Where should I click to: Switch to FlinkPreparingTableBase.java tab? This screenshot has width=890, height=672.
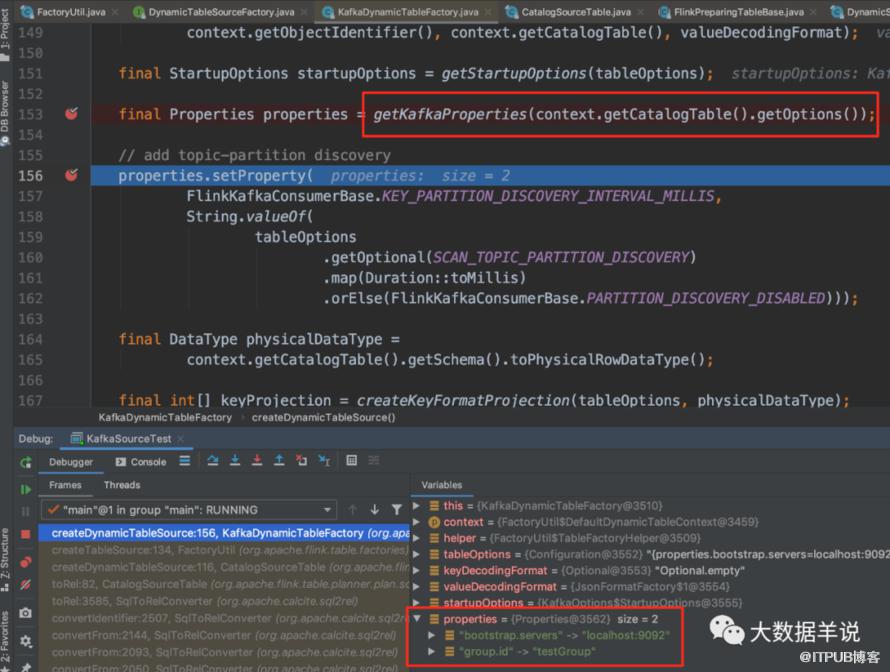click(x=738, y=11)
